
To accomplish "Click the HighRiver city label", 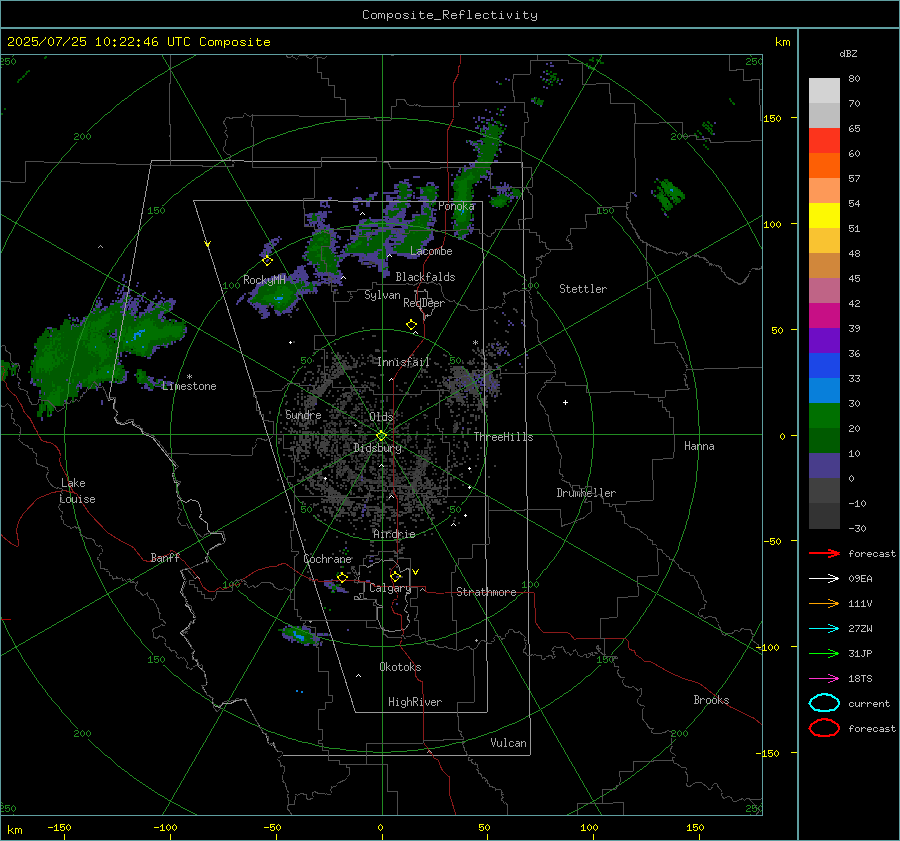I will coord(415,702).
